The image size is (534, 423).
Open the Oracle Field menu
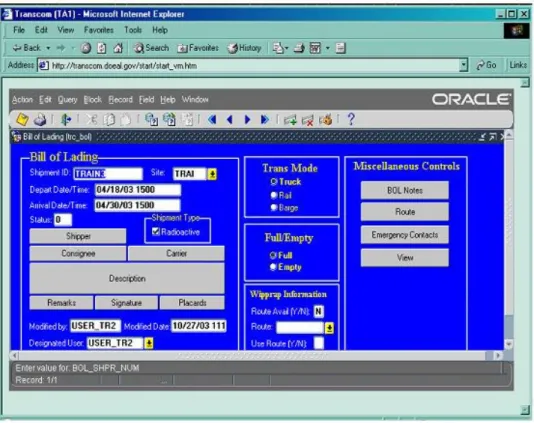click(146, 100)
